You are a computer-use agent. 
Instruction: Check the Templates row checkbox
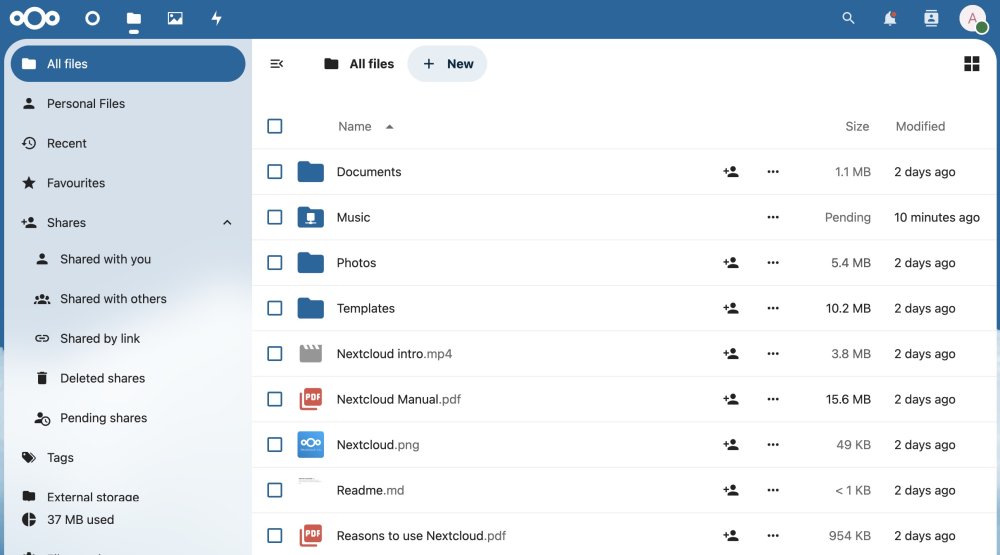(275, 308)
